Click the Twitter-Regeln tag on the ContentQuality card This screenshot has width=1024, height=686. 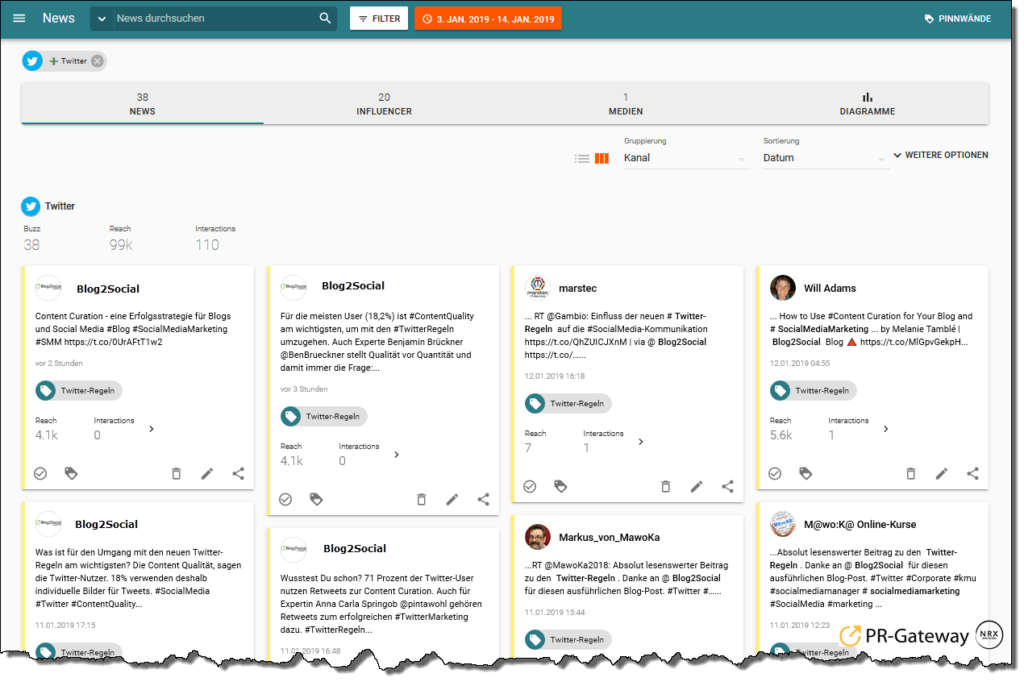324,416
